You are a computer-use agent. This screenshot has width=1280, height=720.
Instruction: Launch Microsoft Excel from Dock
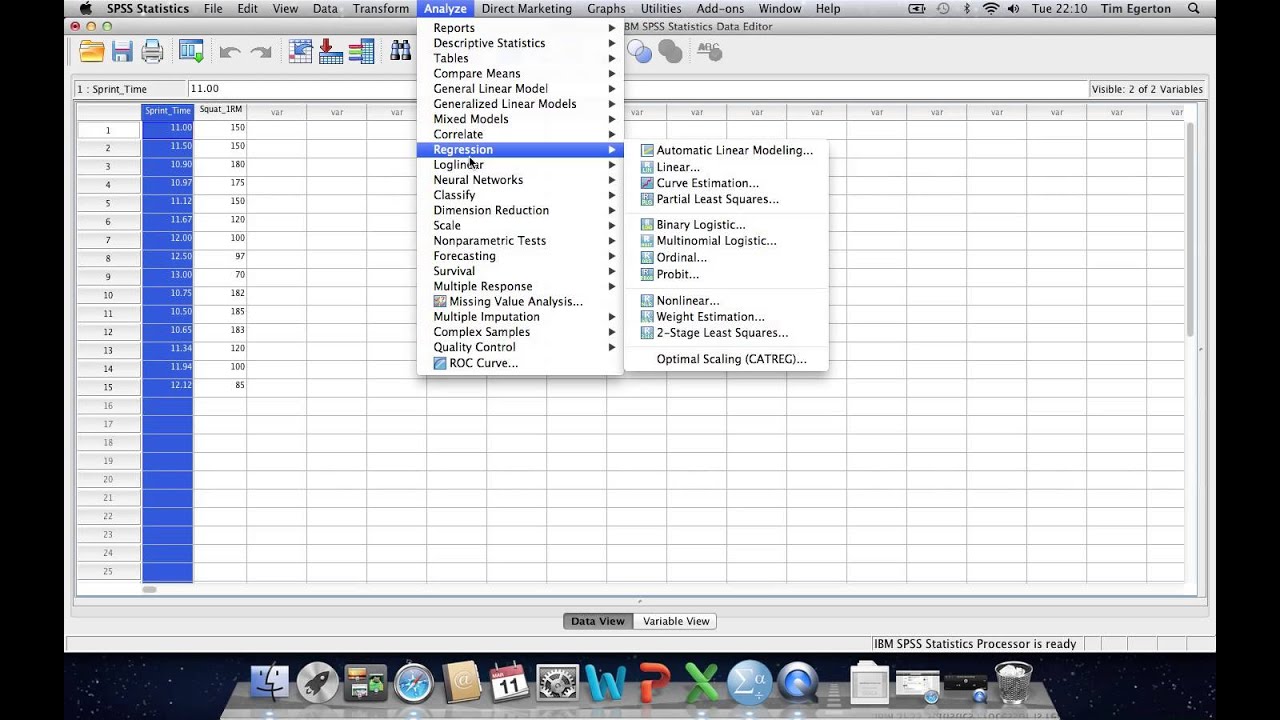[702, 683]
